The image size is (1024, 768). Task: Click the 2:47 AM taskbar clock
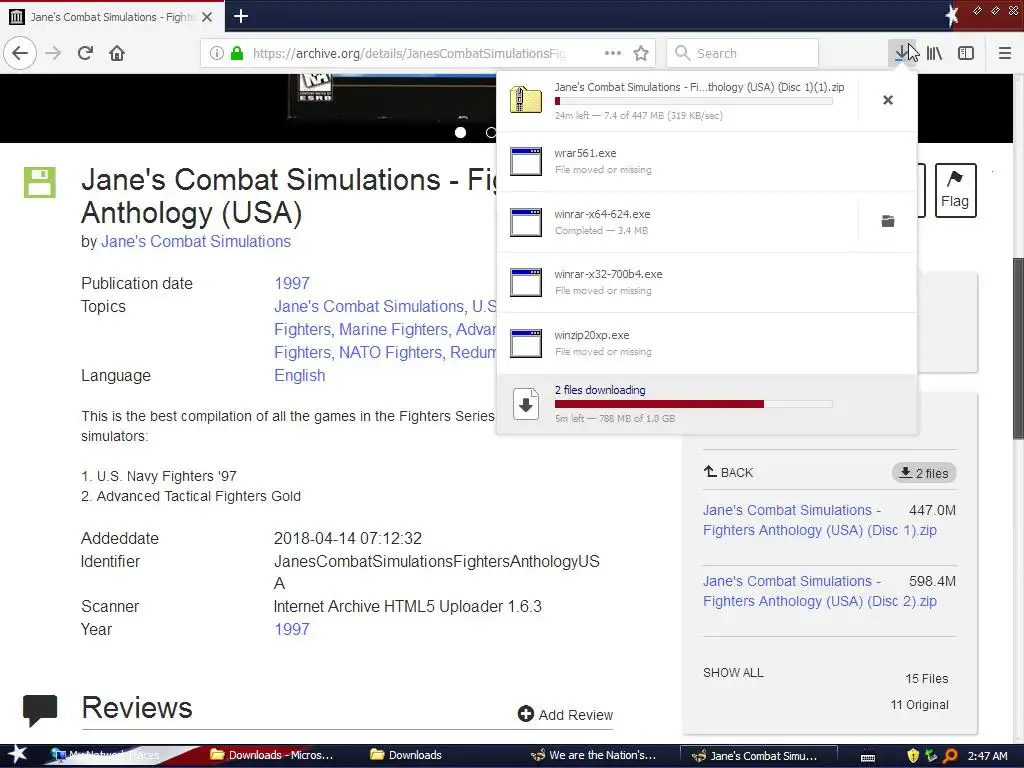[x=987, y=756]
